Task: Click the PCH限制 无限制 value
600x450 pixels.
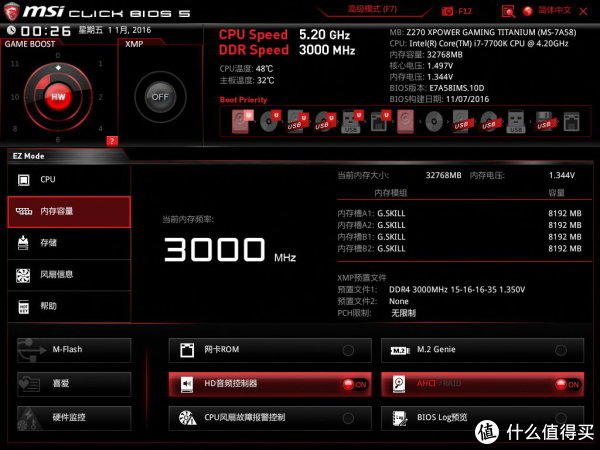Action: pyautogui.click(x=403, y=313)
